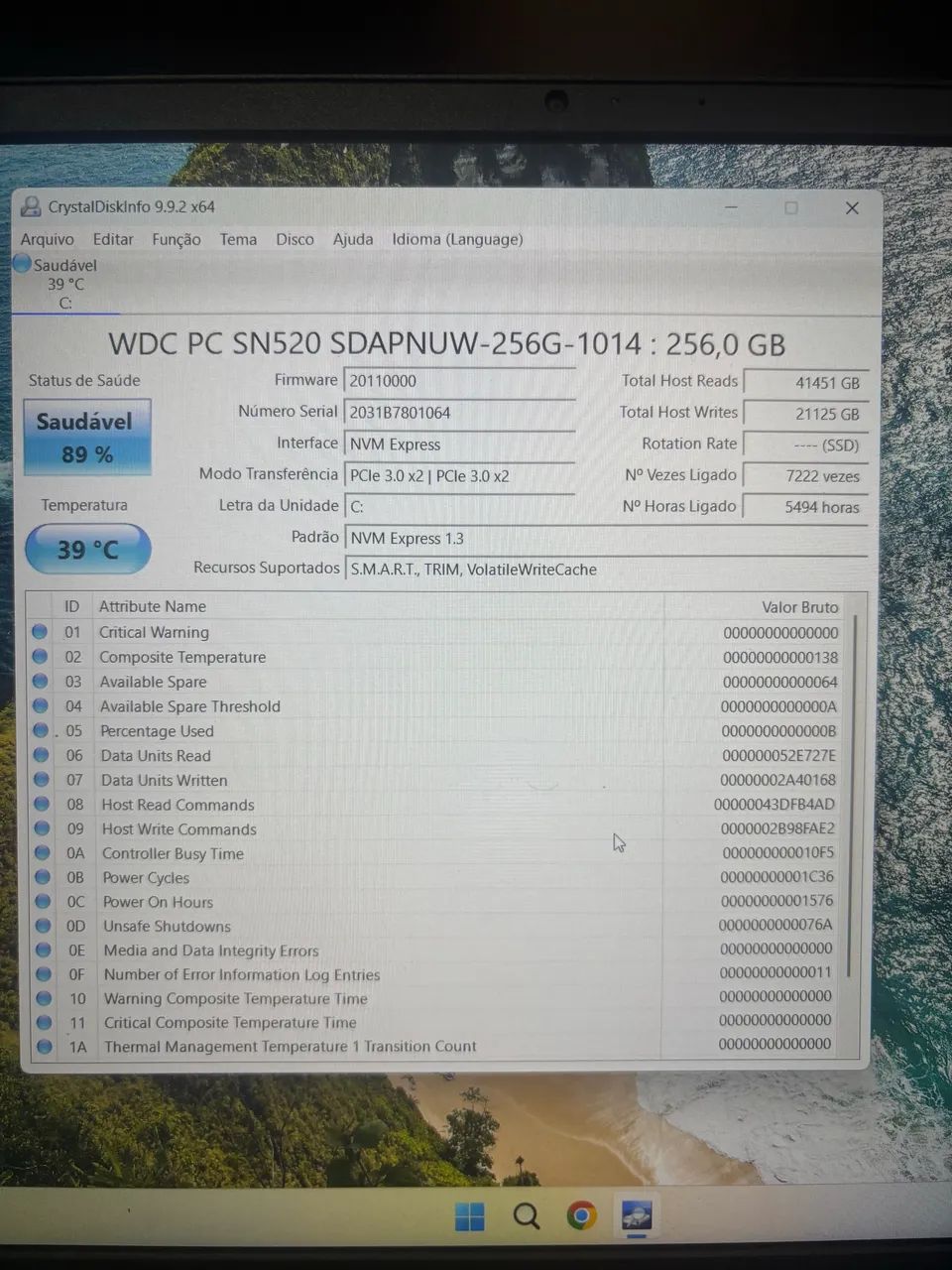Click the serial number field 2031B7801064
Viewport: 952px width, 1270px height.
tap(459, 413)
